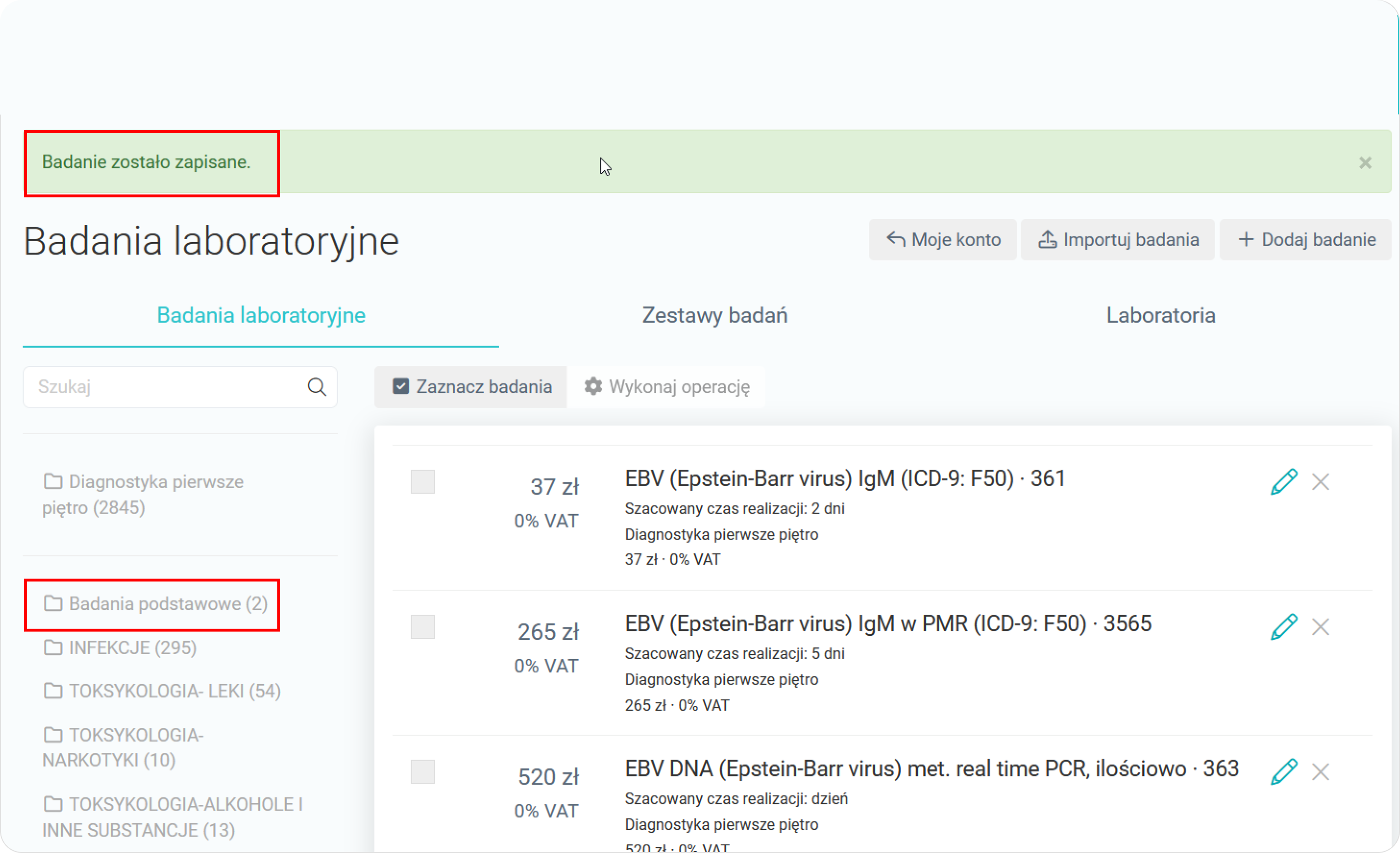This screenshot has width=1400, height=853.
Task: Remove EBV IgM w PMR 3565 test
Action: [x=1320, y=627]
